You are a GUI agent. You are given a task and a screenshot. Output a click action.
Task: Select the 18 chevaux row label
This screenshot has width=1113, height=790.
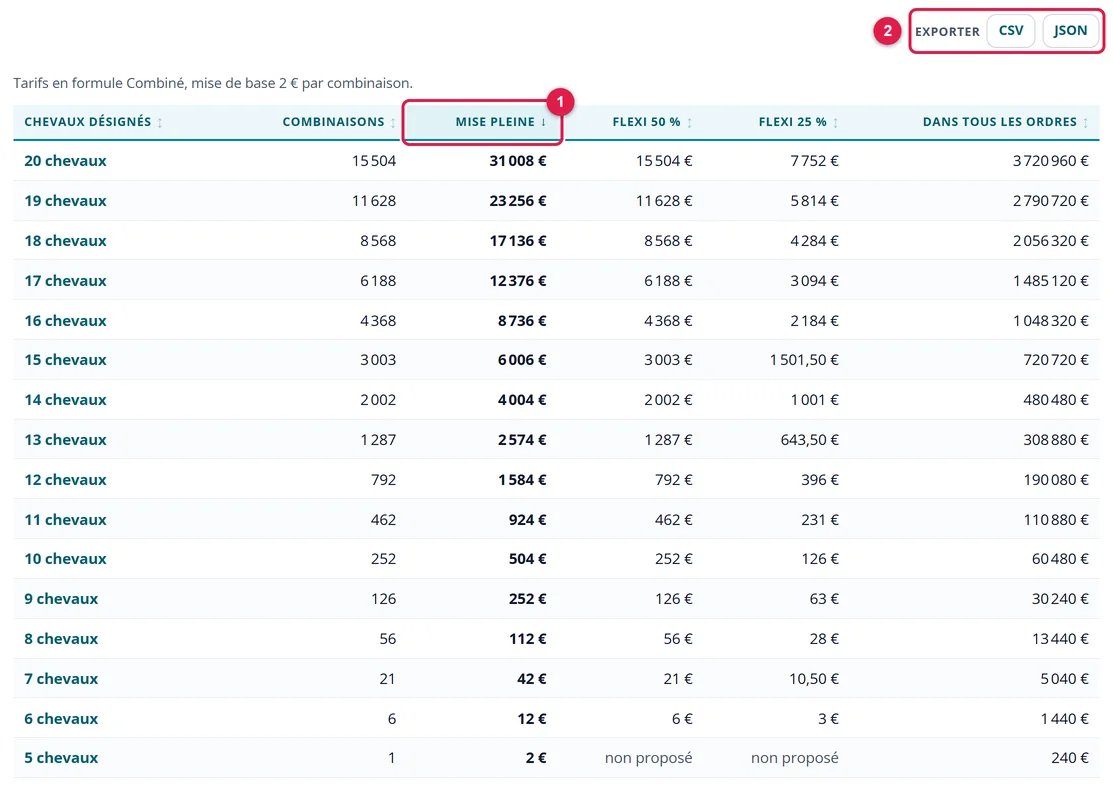(x=65, y=241)
